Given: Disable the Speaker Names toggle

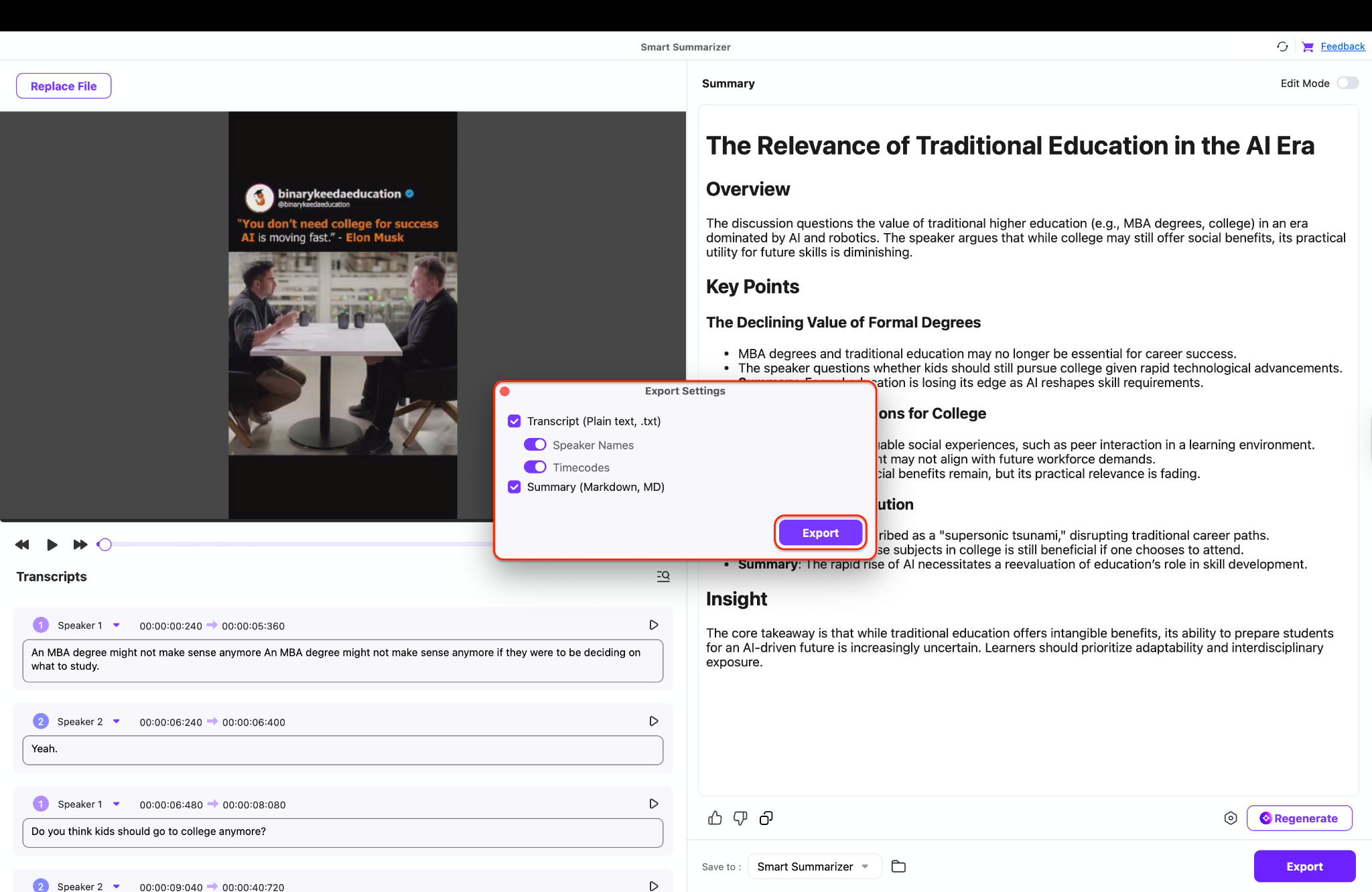Looking at the screenshot, I should (535, 445).
